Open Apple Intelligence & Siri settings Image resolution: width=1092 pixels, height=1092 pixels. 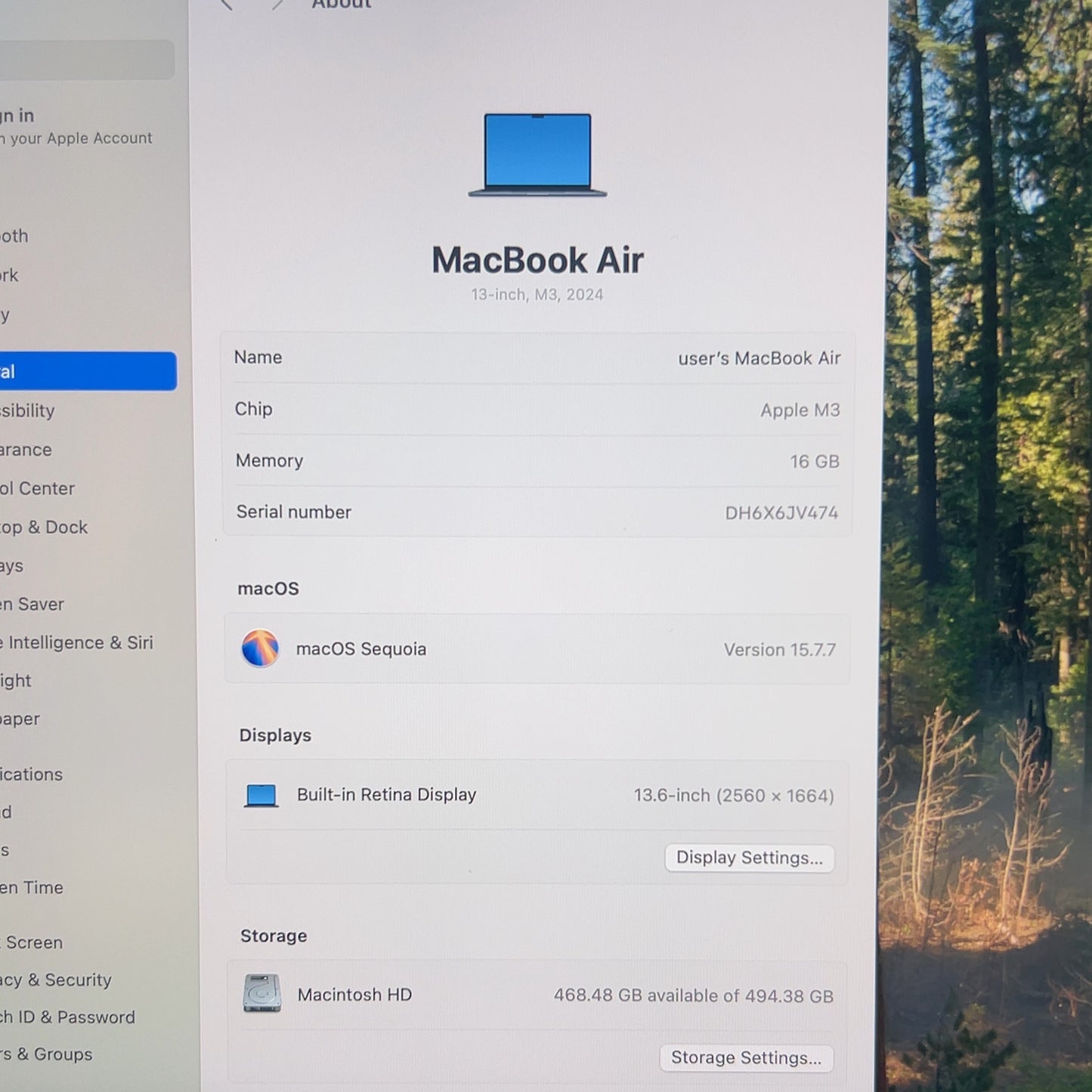(x=76, y=642)
